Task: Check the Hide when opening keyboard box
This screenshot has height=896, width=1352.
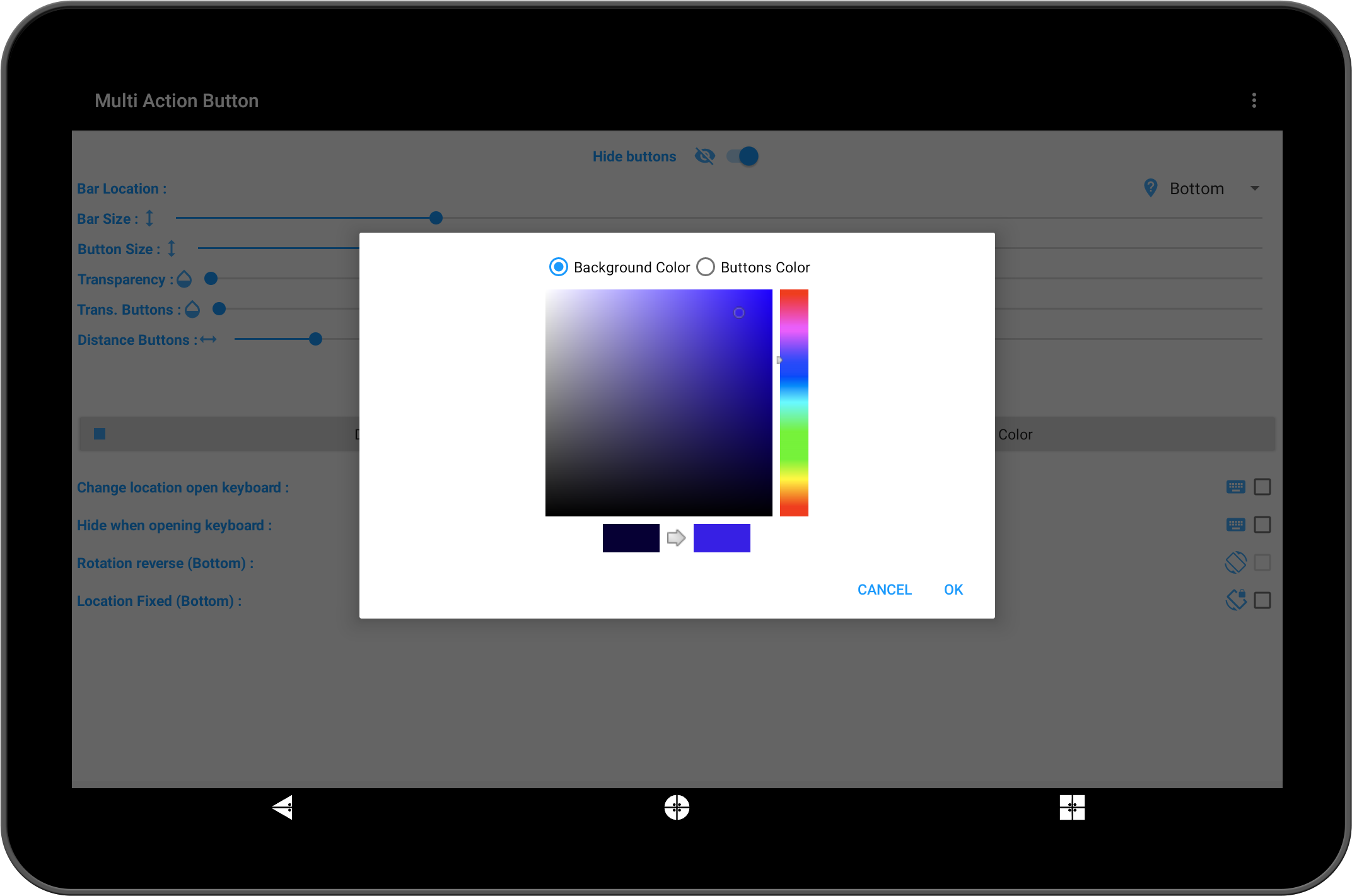Action: (x=1262, y=525)
